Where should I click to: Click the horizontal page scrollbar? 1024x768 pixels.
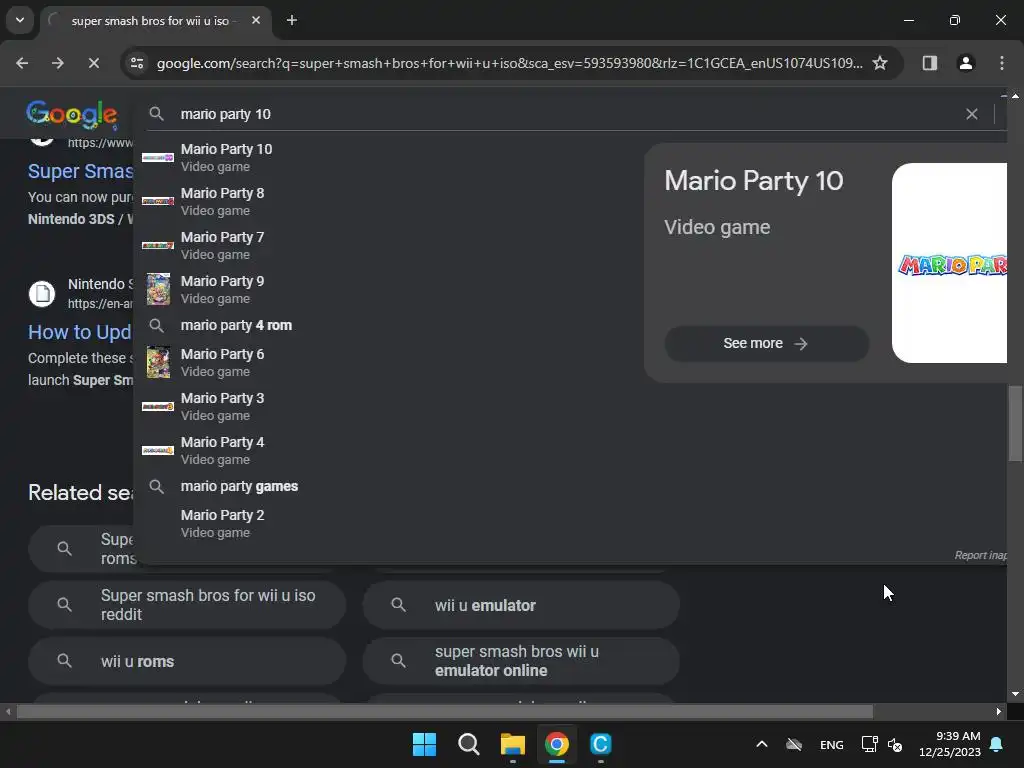pyautogui.click(x=444, y=711)
